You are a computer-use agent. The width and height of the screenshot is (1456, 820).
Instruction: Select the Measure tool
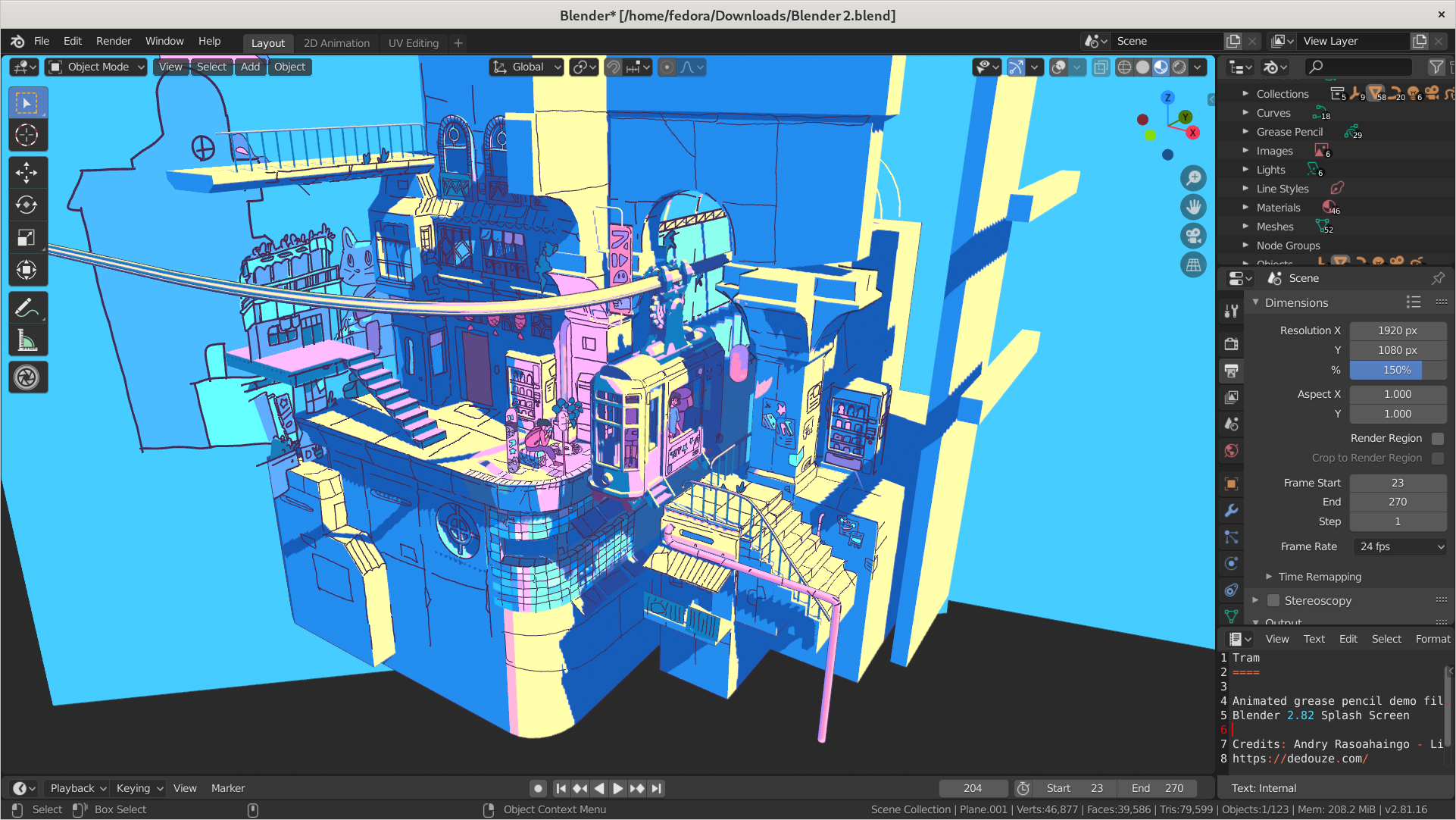tap(27, 341)
